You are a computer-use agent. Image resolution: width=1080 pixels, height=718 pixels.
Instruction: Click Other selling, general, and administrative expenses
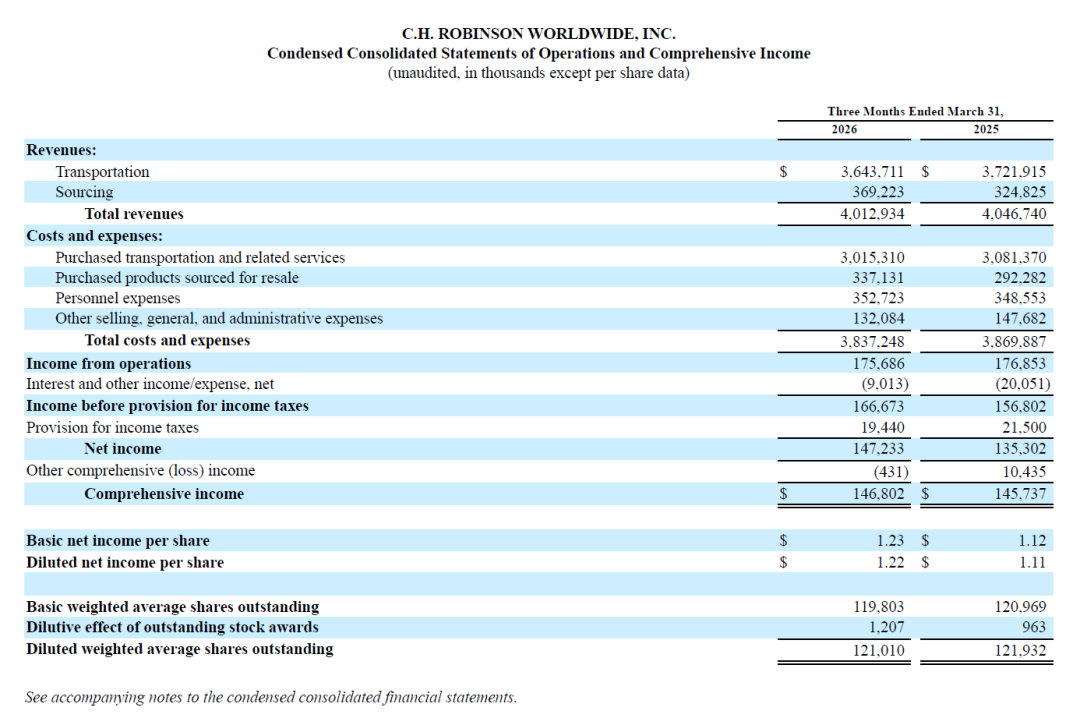pos(219,318)
